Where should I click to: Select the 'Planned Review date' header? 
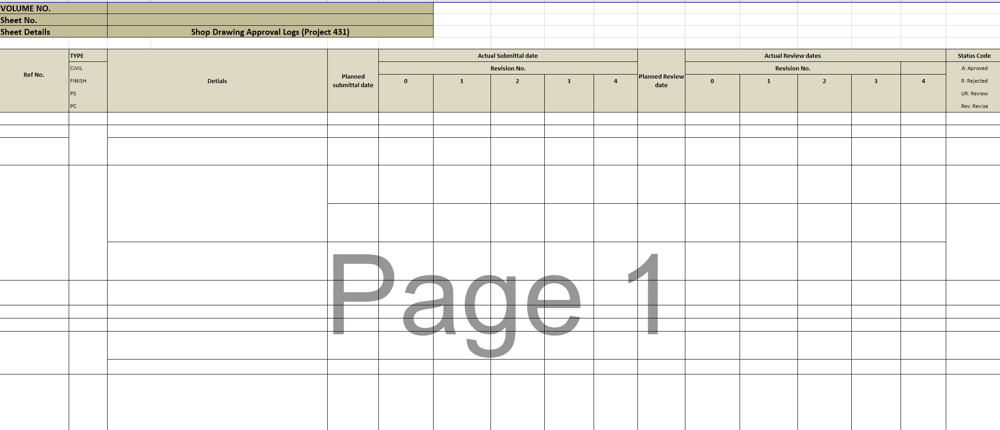661,81
